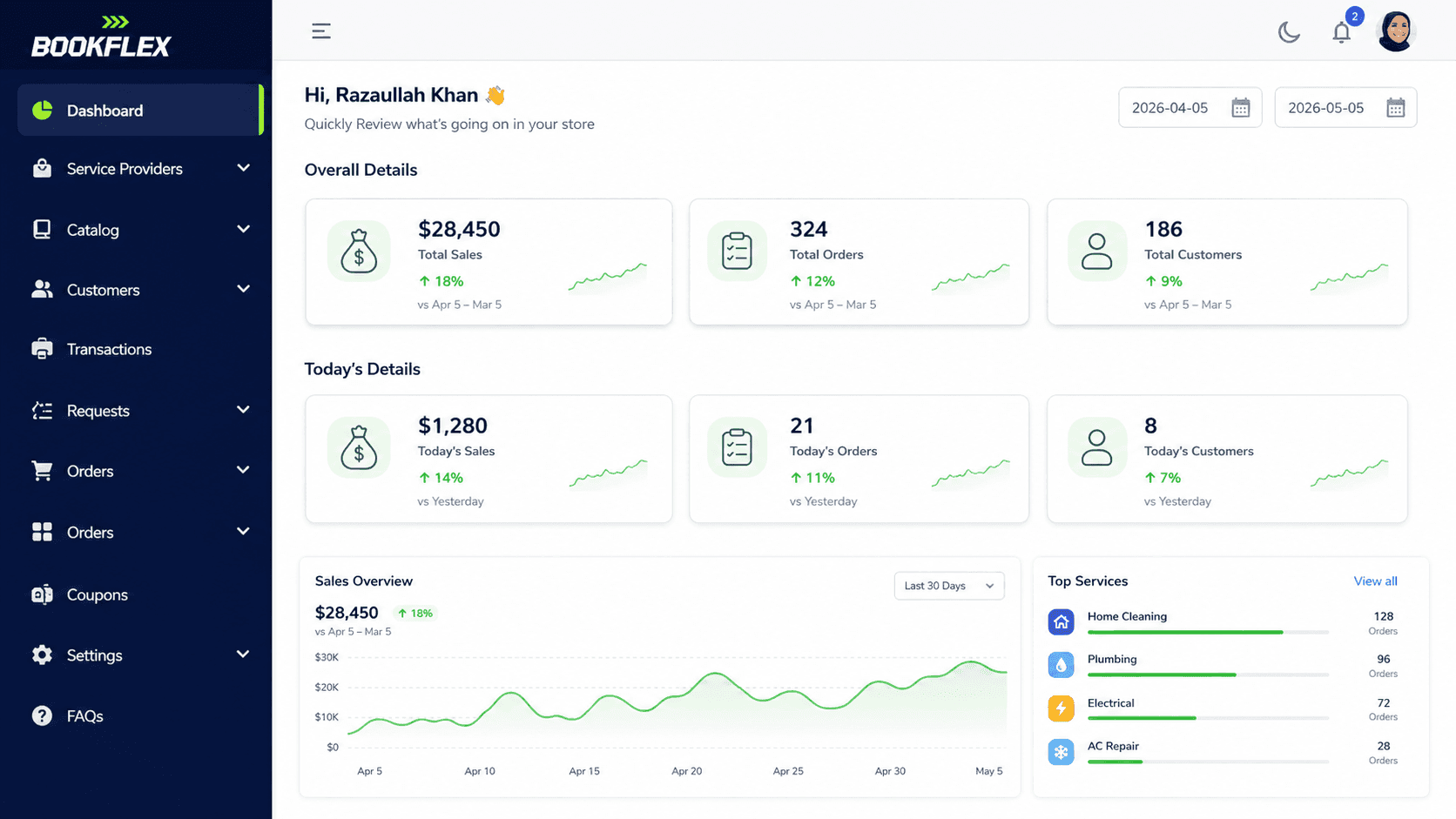The height and width of the screenshot is (819, 1456).
Task: Select Dashboard in the sidebar
Action: (139, 111)
